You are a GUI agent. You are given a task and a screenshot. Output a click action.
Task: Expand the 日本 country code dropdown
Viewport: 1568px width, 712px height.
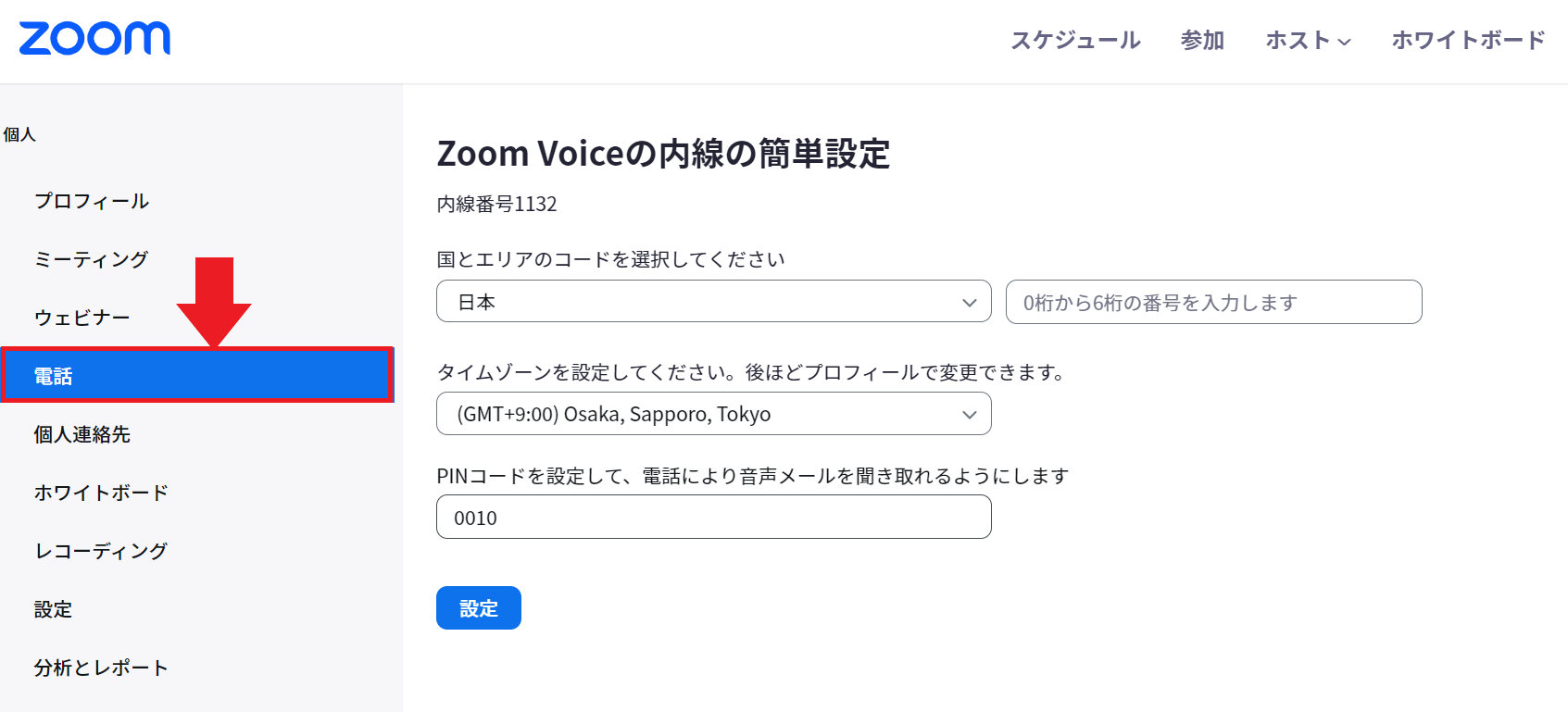click(714, 302)
